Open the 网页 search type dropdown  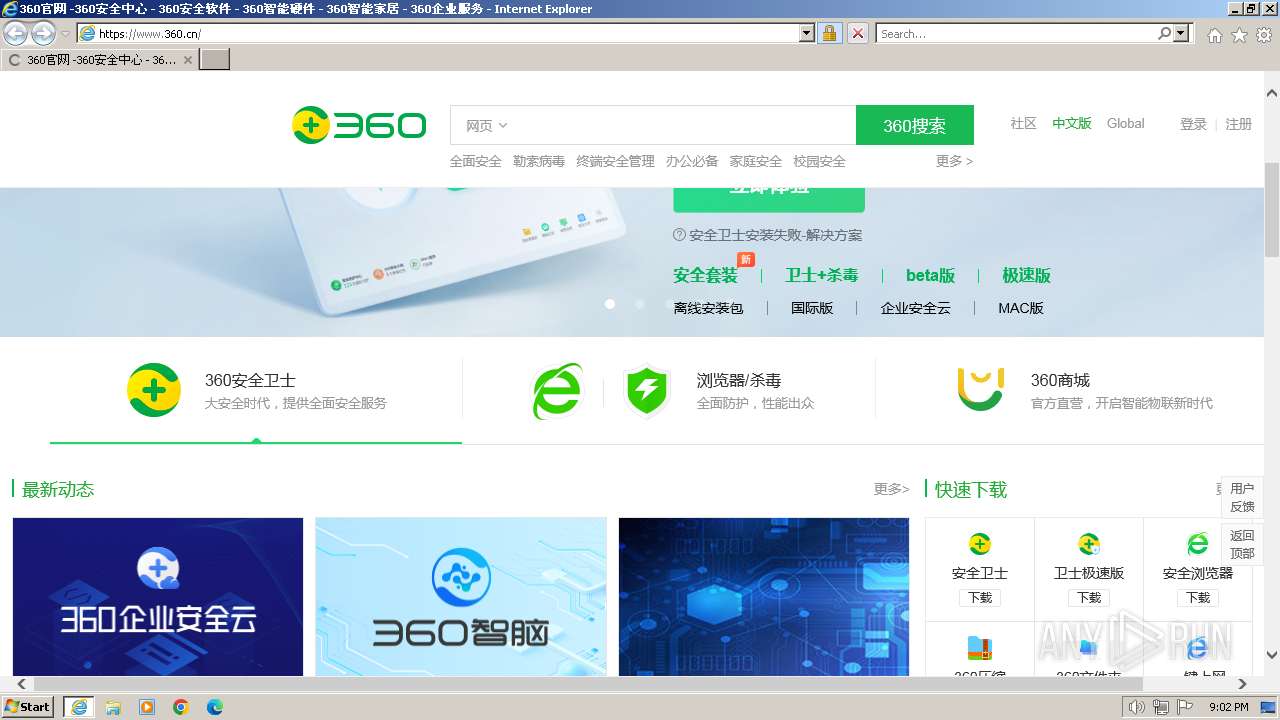[x=487, y=125]
